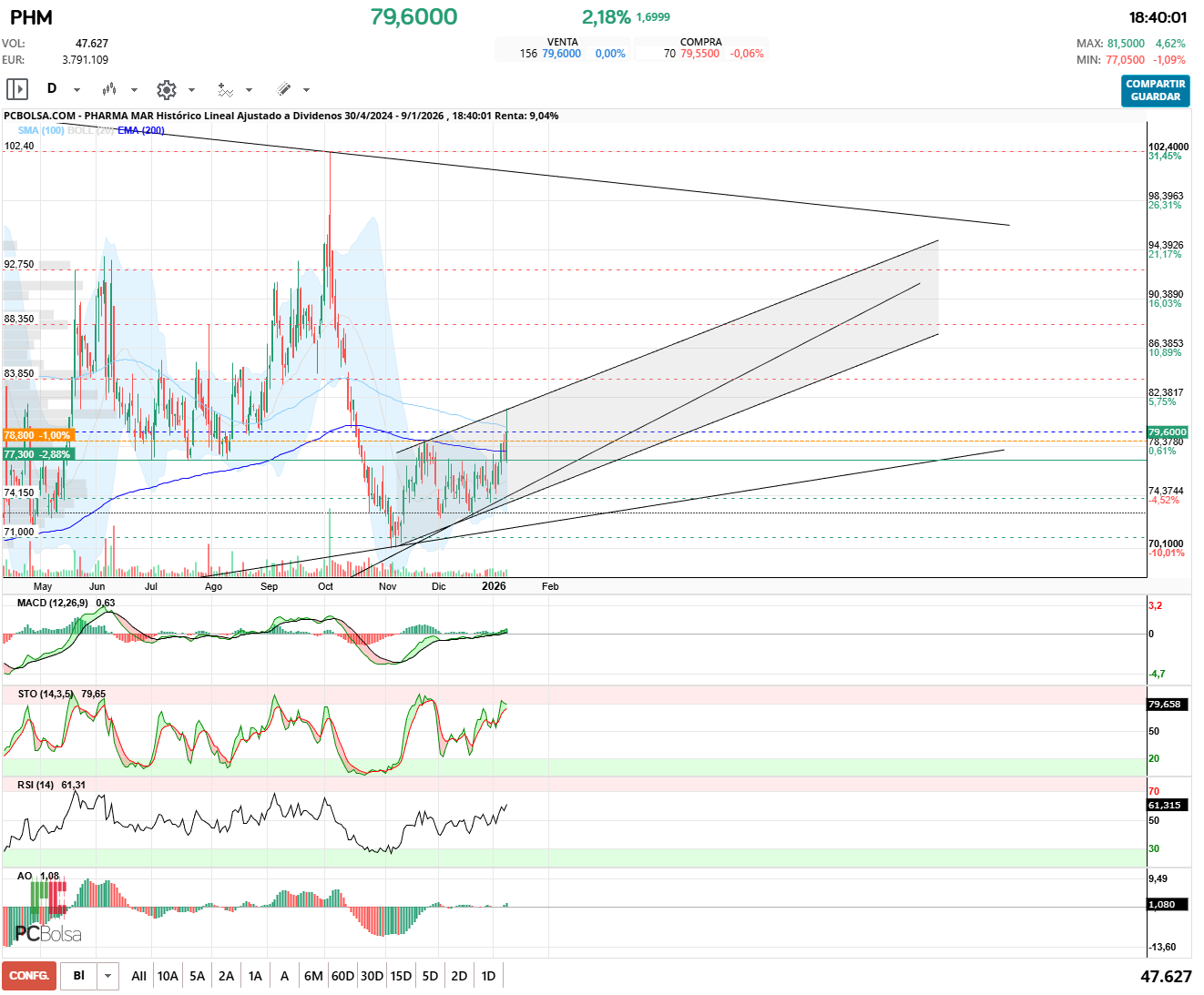The width and height of the screenshot is (1204, 995).
Task: Expand the D timeframe dropdown arrow
Action: tap(77, 90)
